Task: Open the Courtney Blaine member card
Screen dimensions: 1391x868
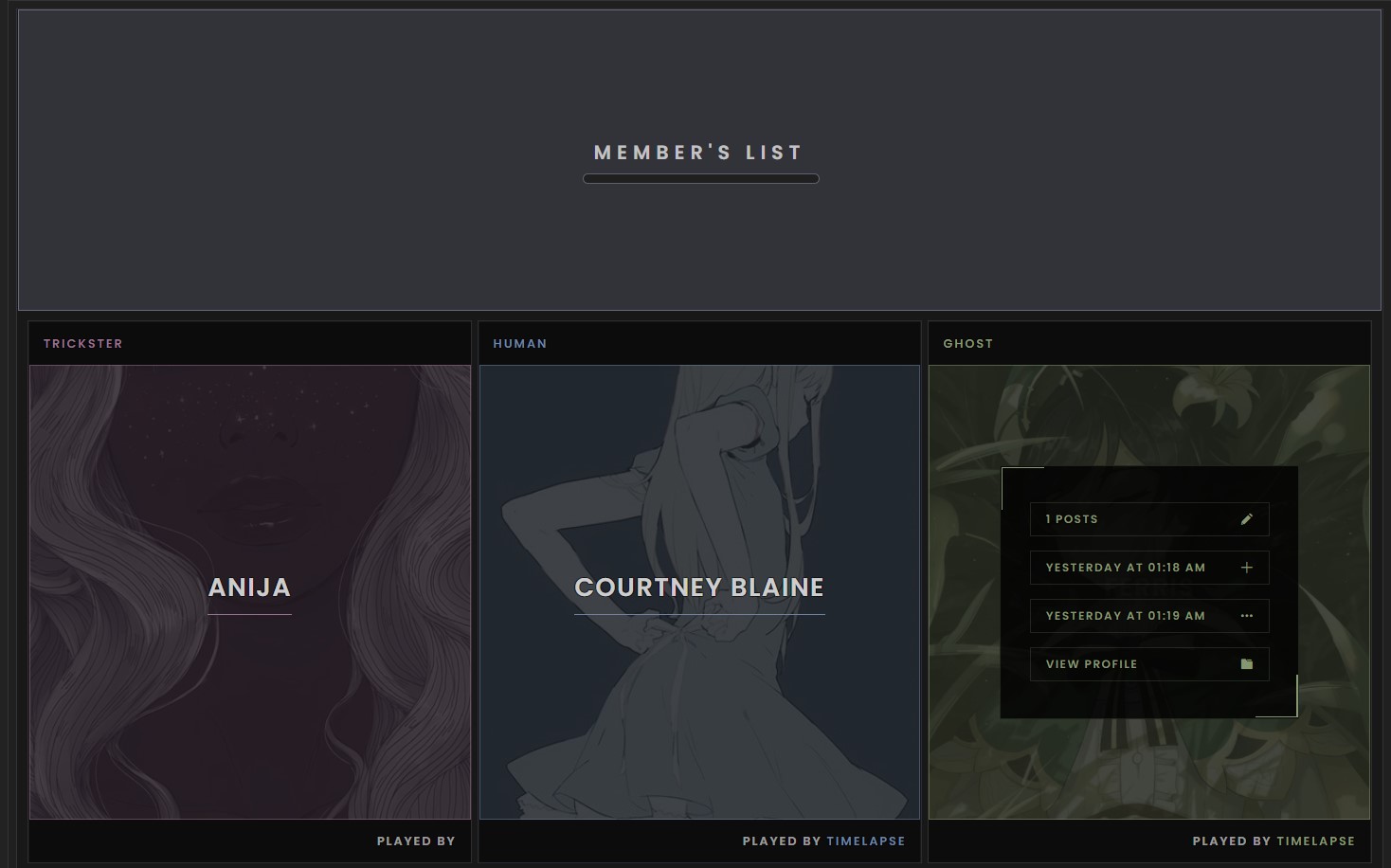Action: point(699,592)
